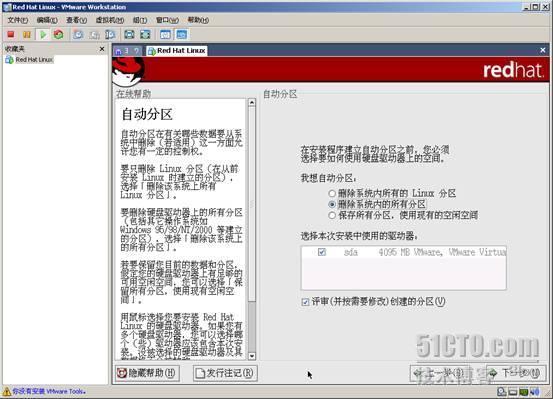The height and width of the screenshot is (399, 553).
Task: Click the 隐藏帮助(H) hide help button
Action: coord(147,373)
